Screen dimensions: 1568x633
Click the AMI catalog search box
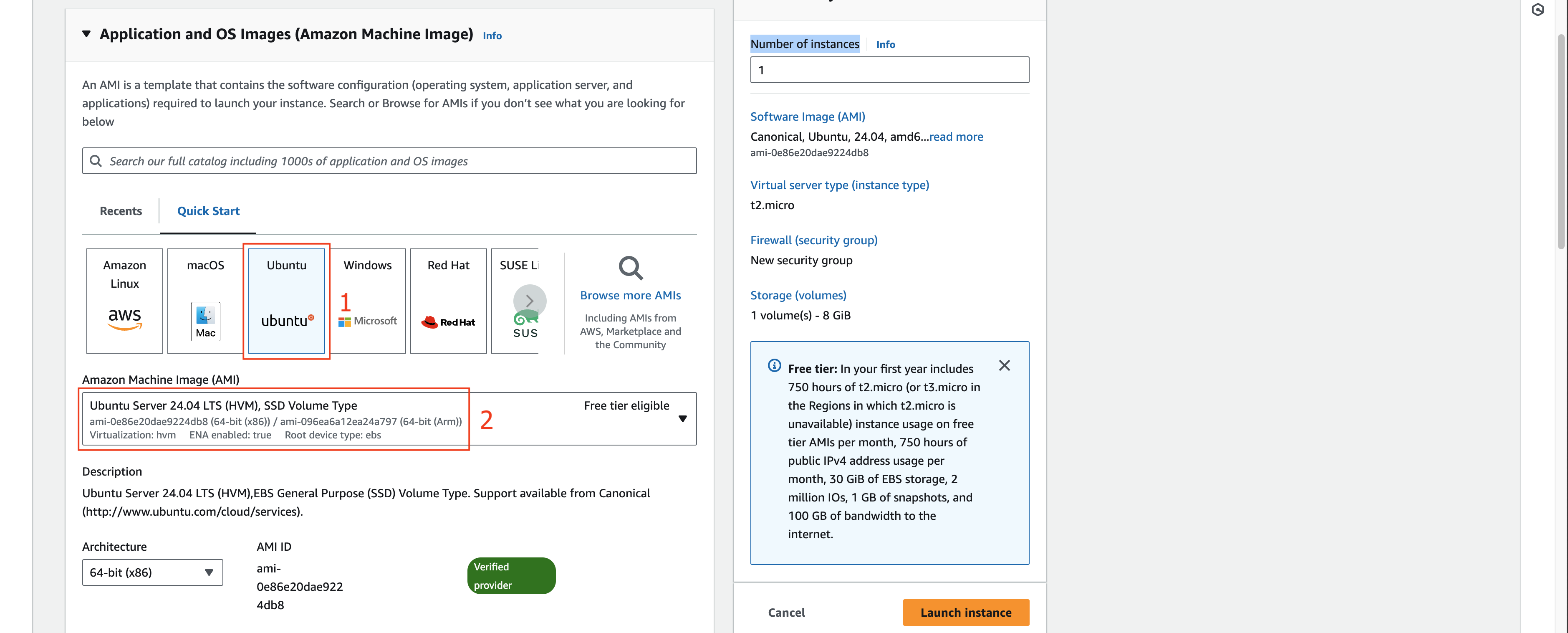[x=389, y=161]
